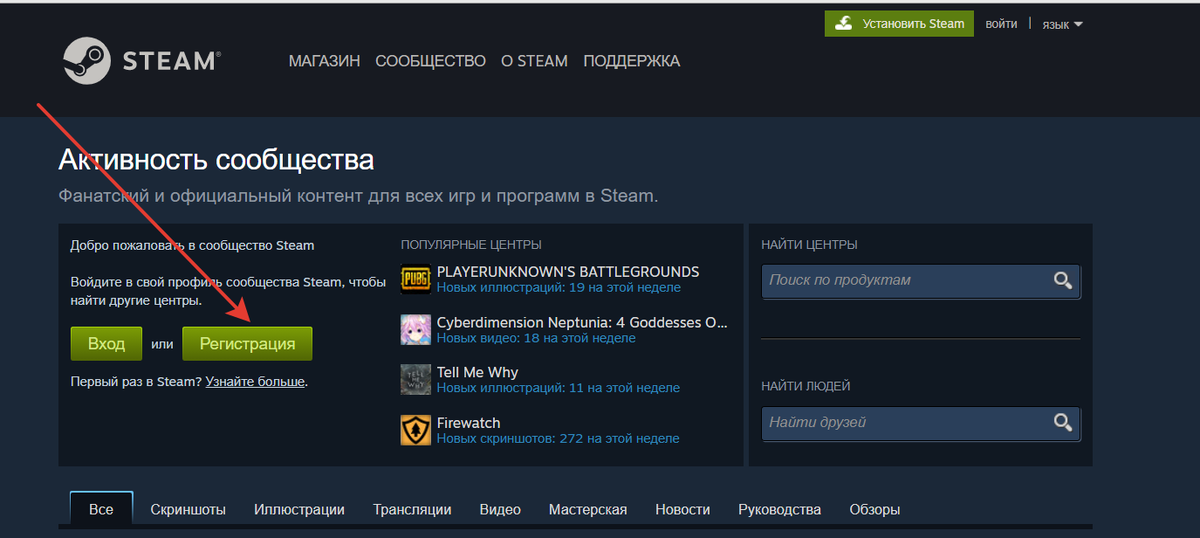Click the Активность сообщества heading

(x=216, y=160)
